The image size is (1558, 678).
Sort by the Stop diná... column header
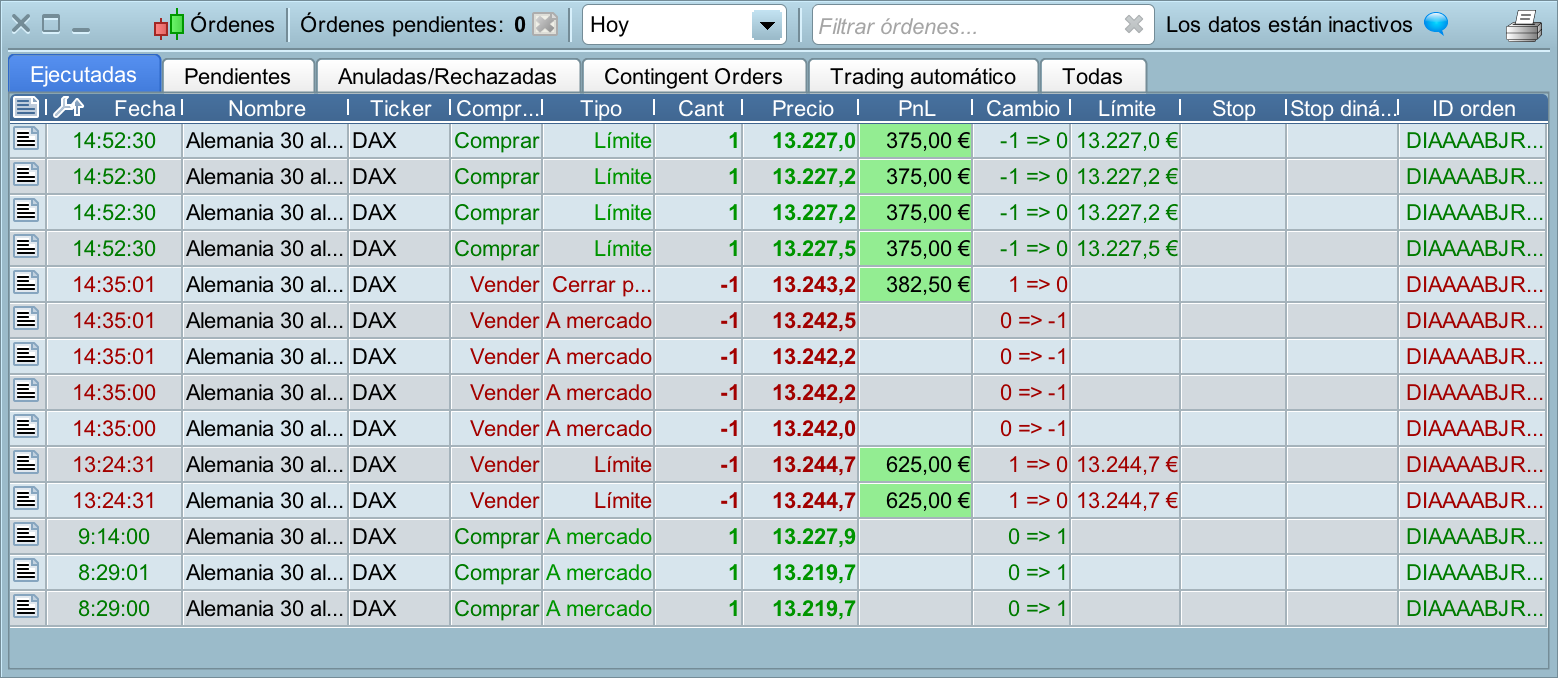click(1342, 108)
